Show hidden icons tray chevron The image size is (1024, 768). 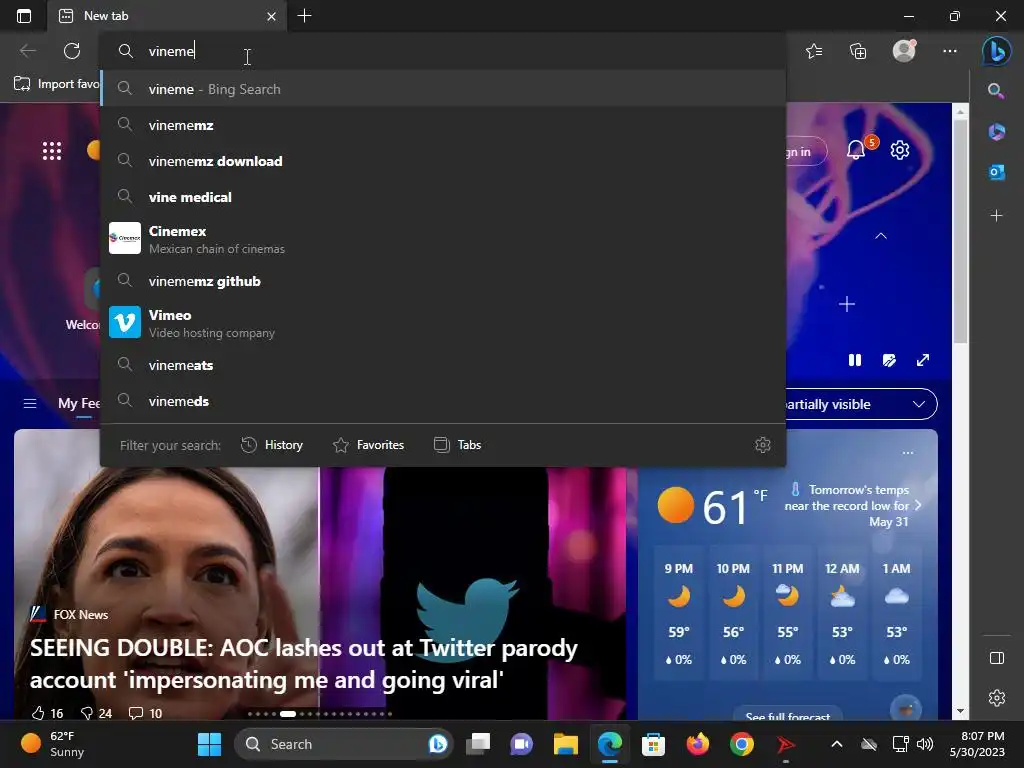coord(836,744)
